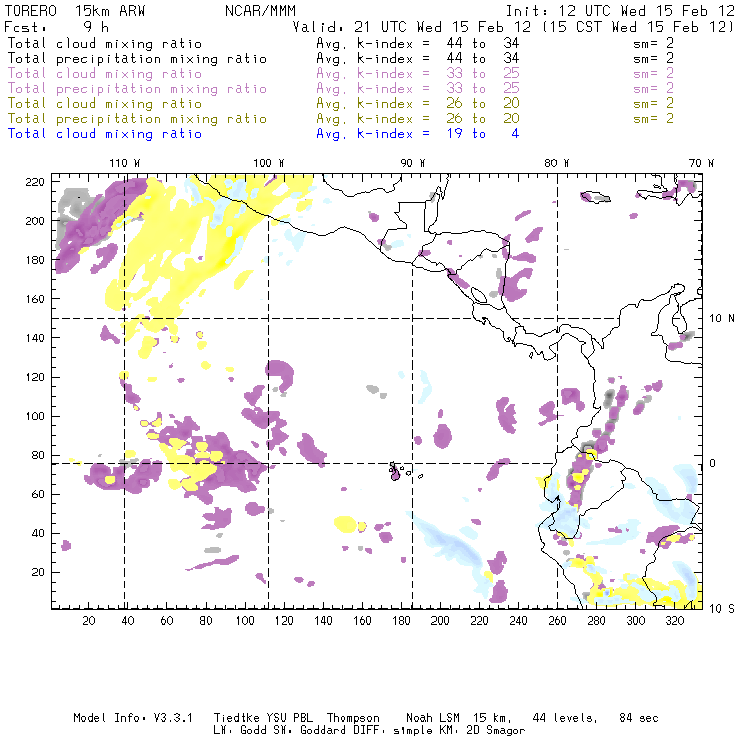
Task: Click purple 'Total precipitation mixing ratio' legend label
Action: coord(137,89)
